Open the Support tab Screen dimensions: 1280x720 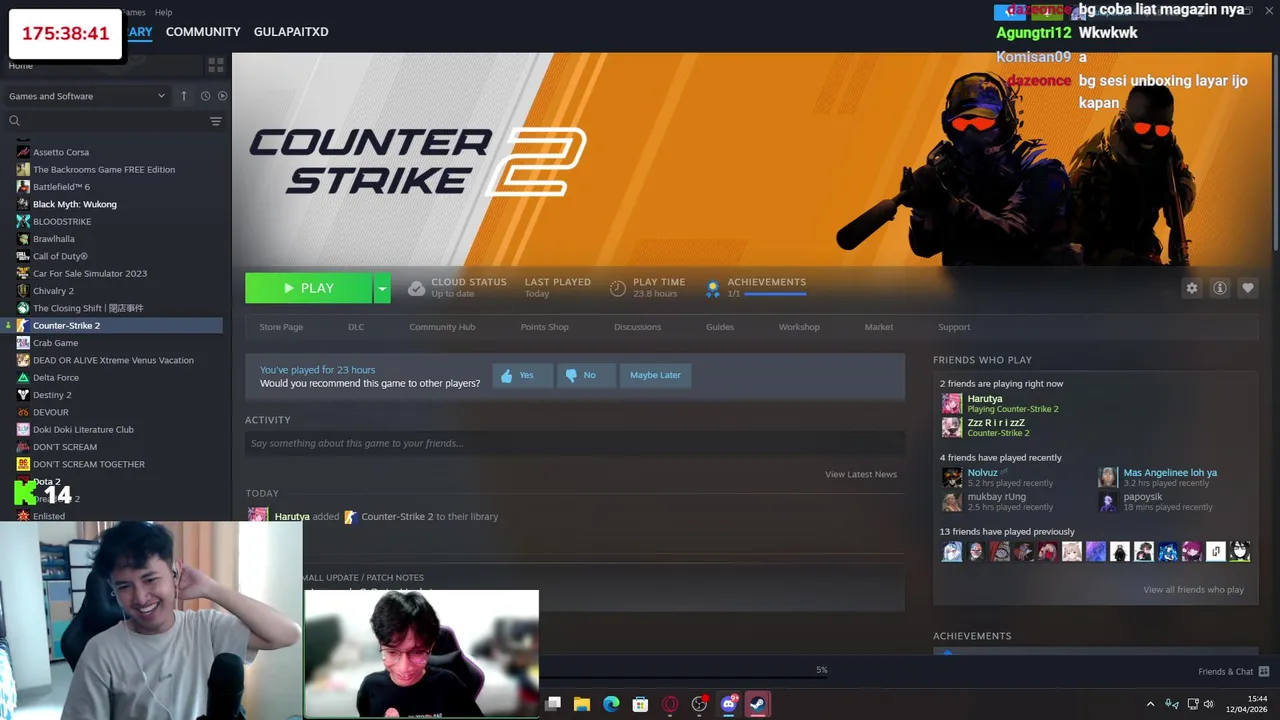[x=954, y=327]
